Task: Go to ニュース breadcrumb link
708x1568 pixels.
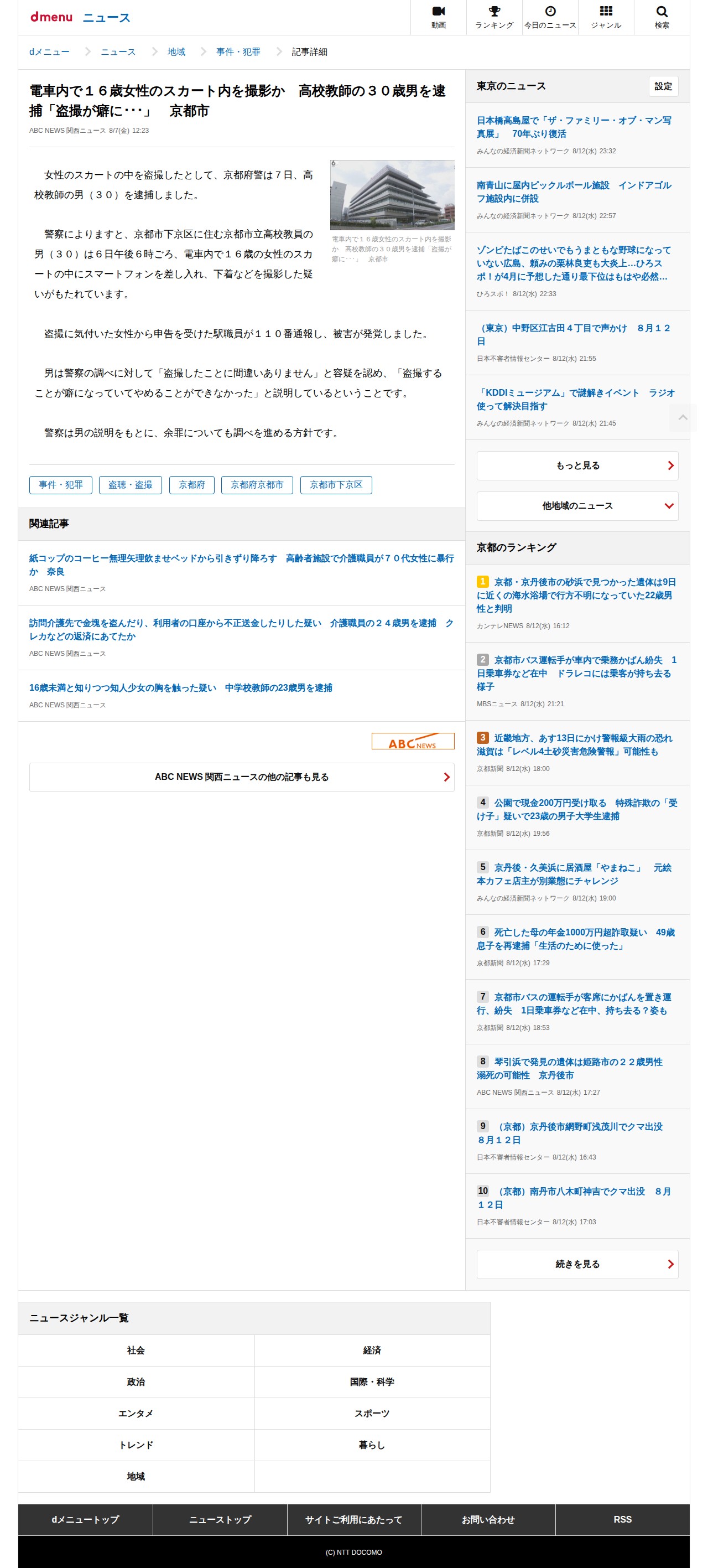Action: pos(118,51)
